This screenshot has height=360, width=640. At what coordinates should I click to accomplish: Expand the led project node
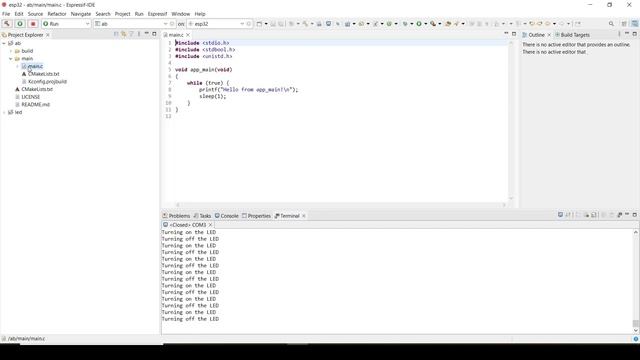[x=4, y=112]
